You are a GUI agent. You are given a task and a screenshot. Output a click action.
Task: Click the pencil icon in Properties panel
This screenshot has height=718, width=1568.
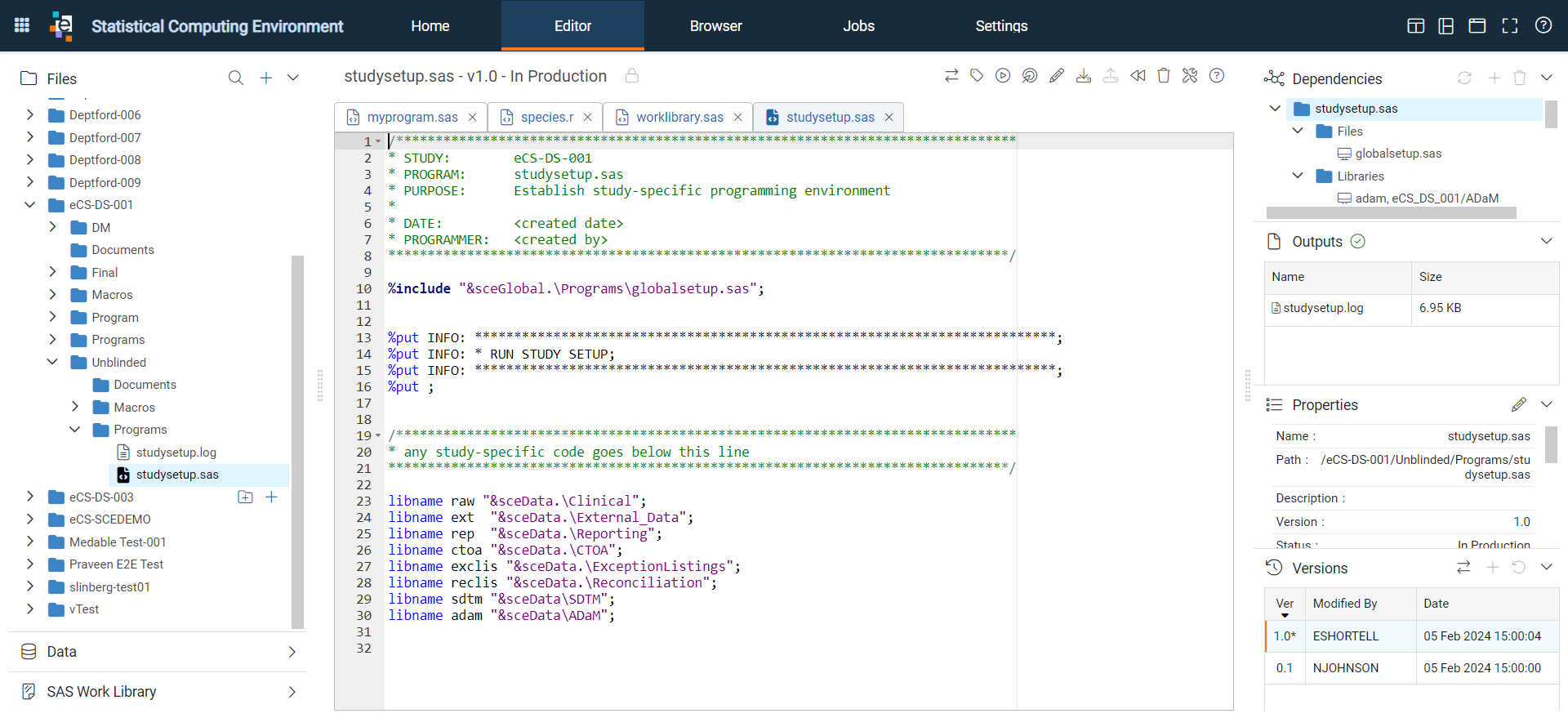click(x=1519, y=404)
